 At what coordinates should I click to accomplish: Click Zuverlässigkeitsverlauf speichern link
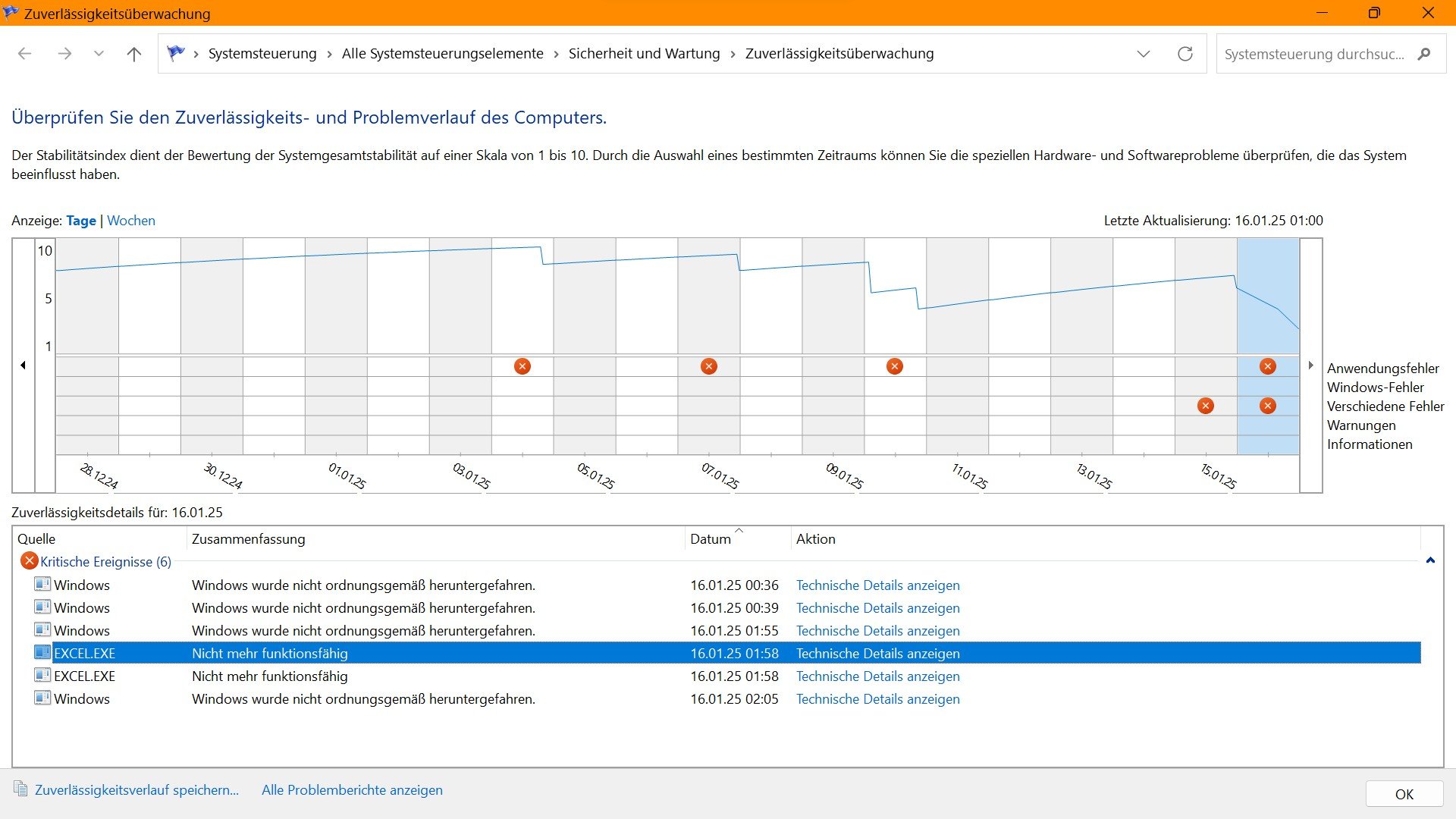(x=136, y=789)
